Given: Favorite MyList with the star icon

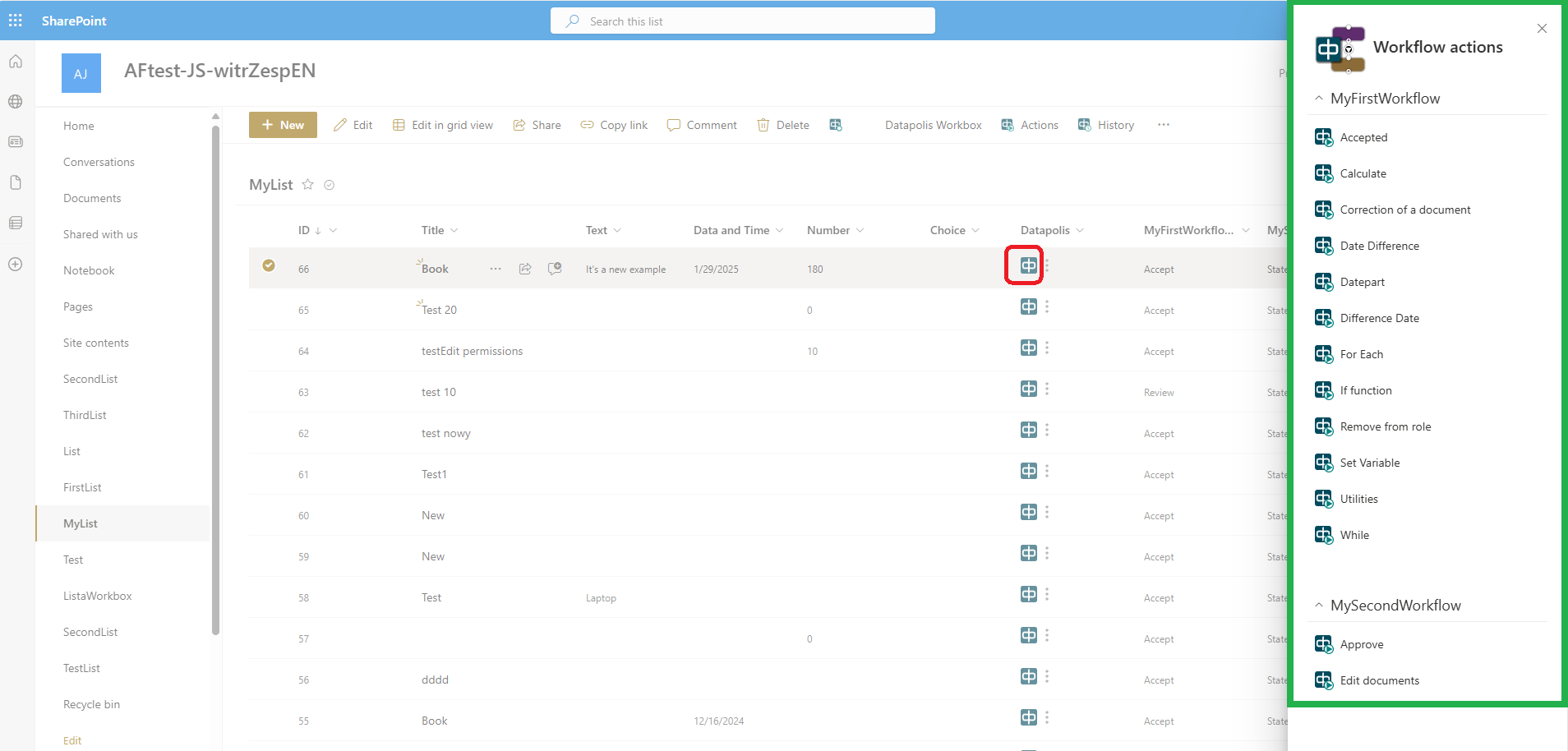Looking at the screenshot, I should tap(308, 185).
